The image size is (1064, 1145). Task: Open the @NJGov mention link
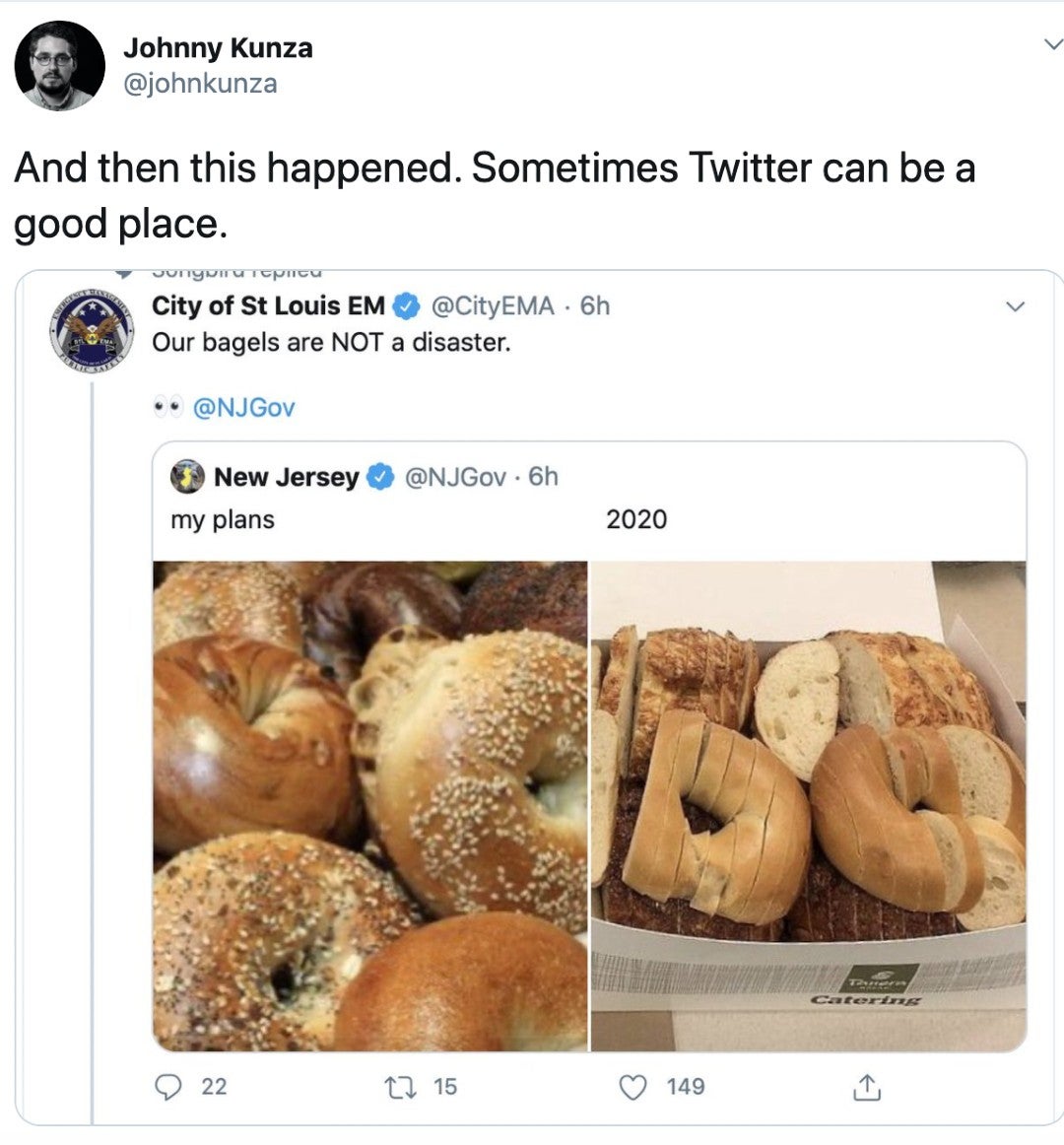coord(243,408)
